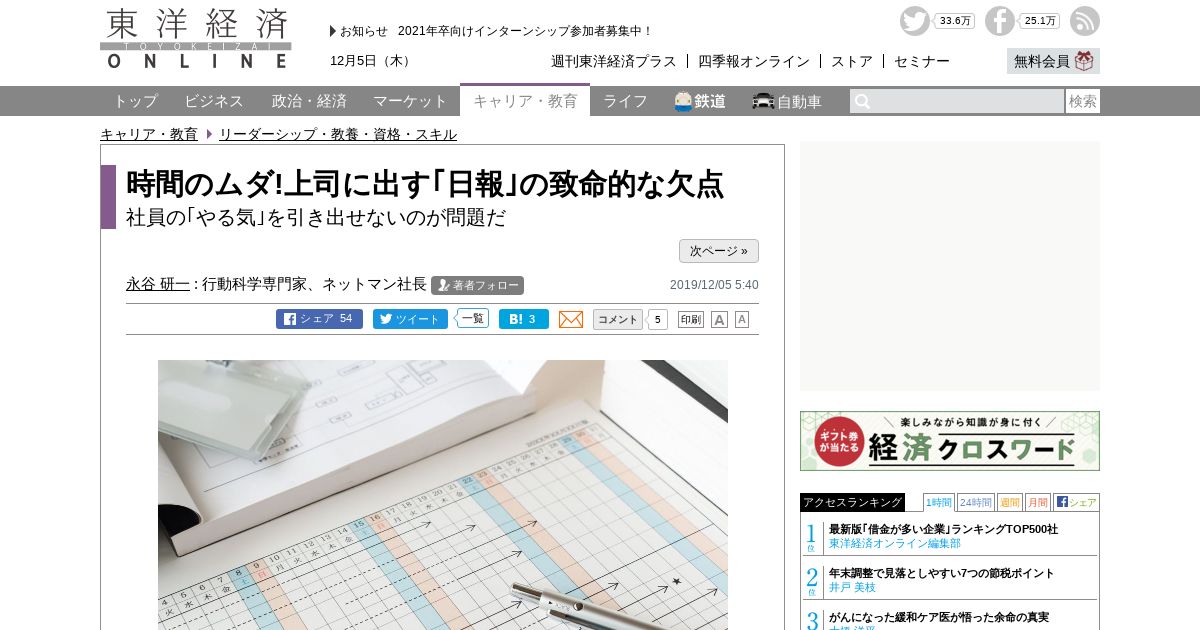This screenshot has width=1200, height=630.
Task: Open the internship お知らせ announcement
Action: tap(525, 31)
